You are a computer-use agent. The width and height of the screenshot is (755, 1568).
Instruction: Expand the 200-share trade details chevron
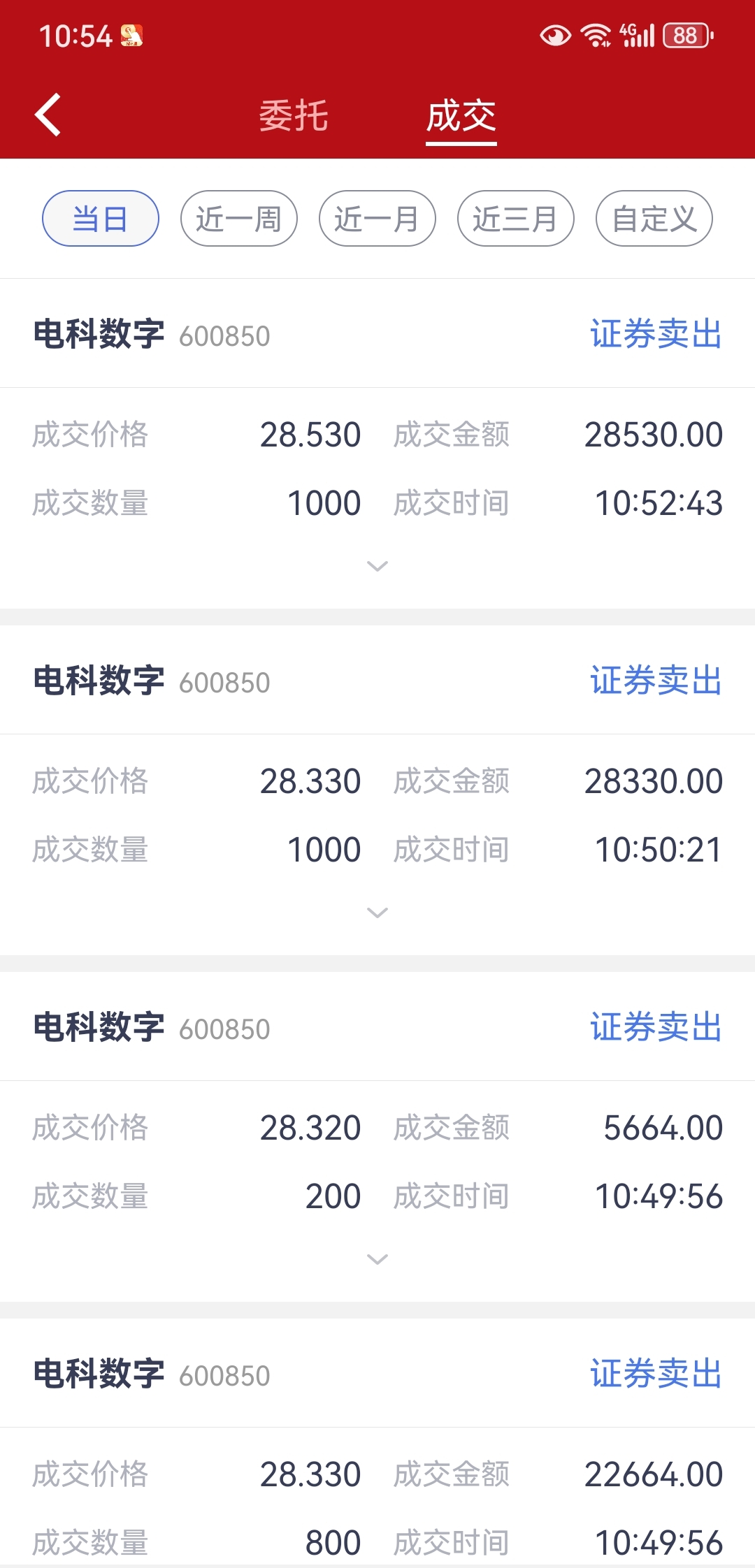(x=377, y=1259)
